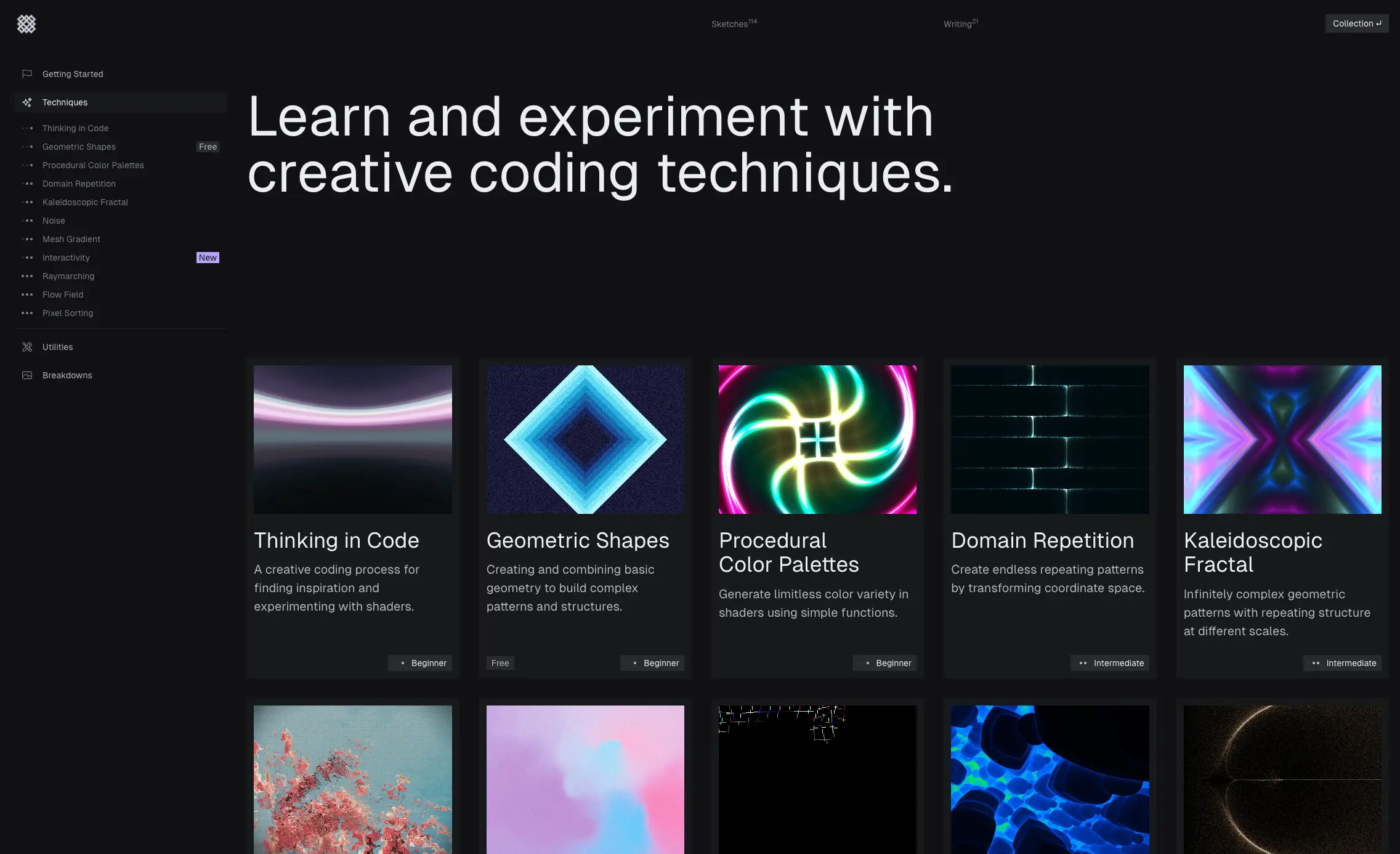
Task: Click the sparkle icon beside Techniques
Action: click(27, 102)
